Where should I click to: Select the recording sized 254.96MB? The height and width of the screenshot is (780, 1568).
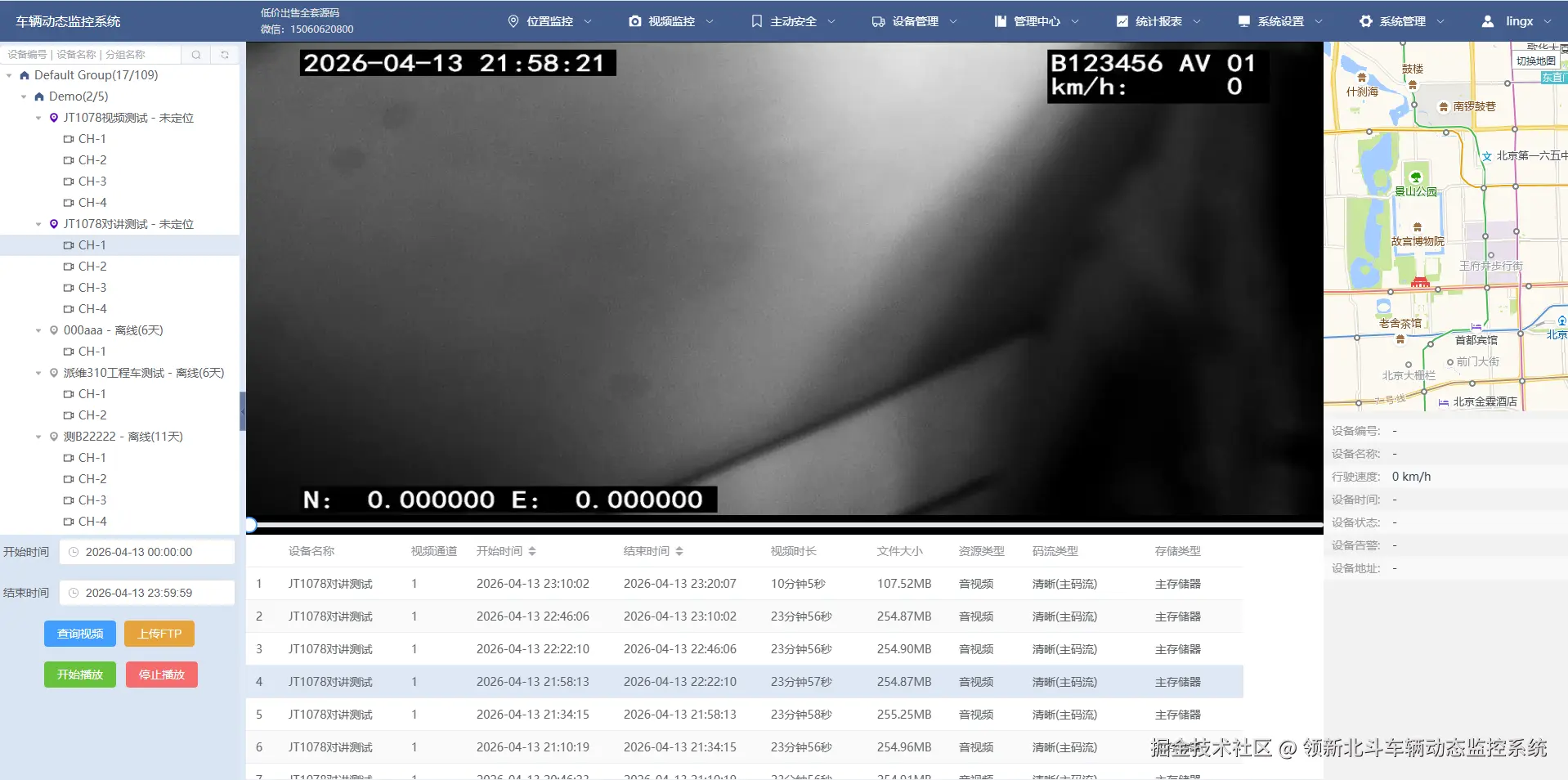pos(744,747)
